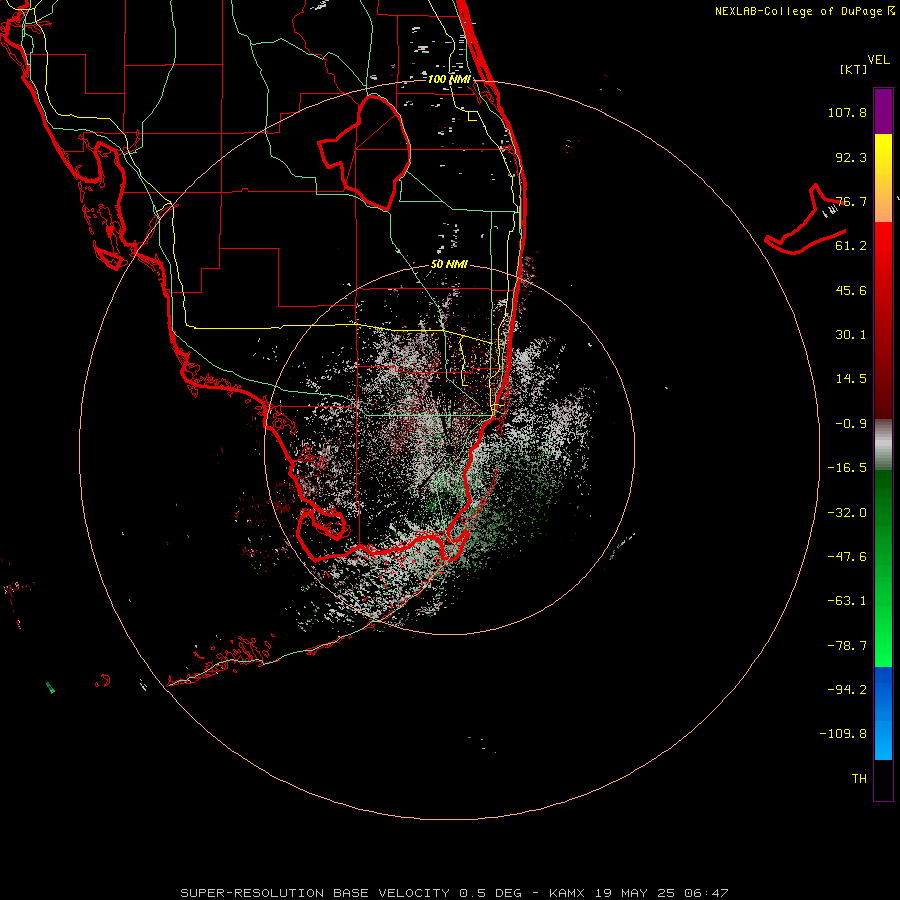Click the 100 NMI range ring label
900x900 pixels.
449,79
